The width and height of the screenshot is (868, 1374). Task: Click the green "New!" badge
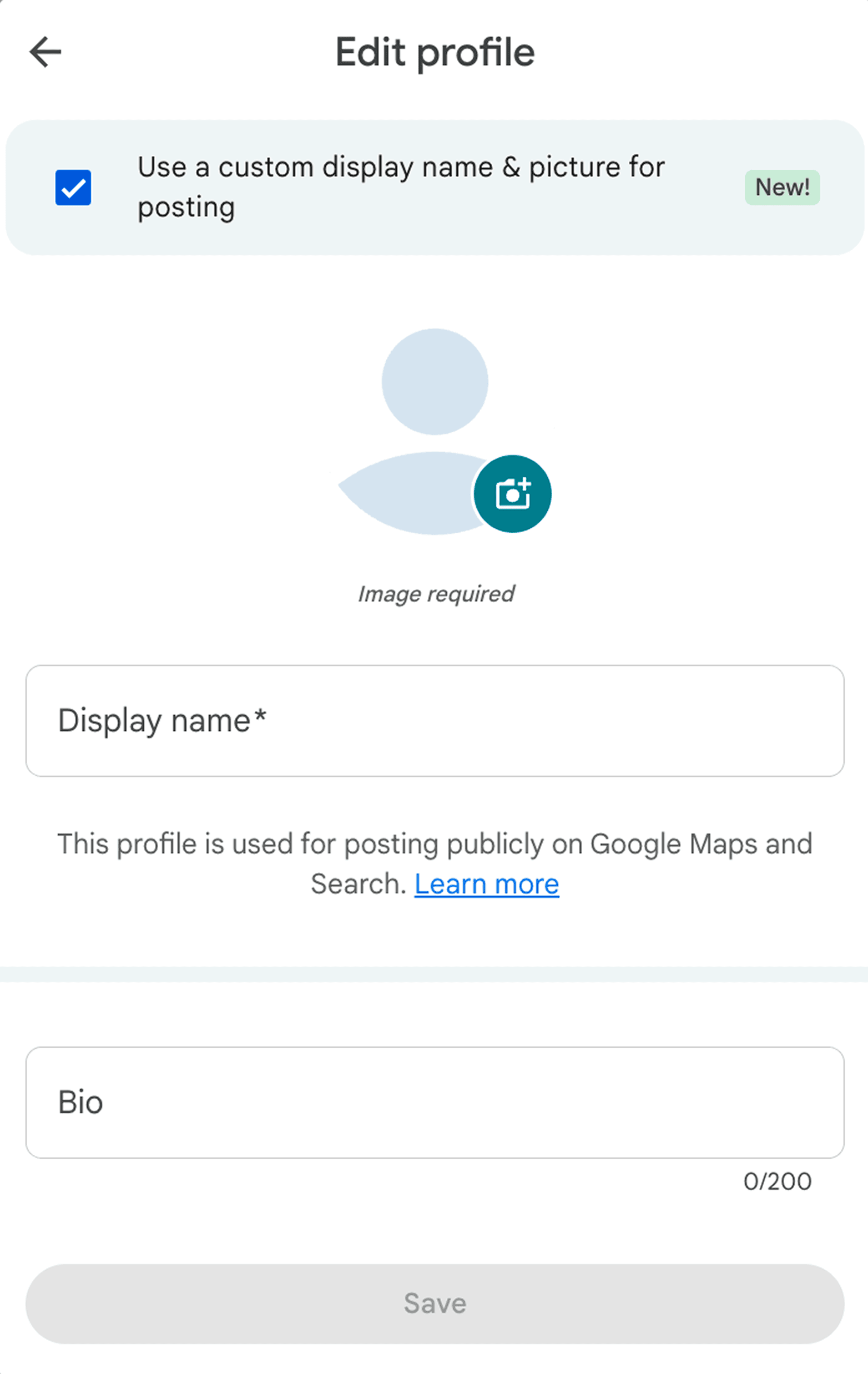click(x=782, y=187)
